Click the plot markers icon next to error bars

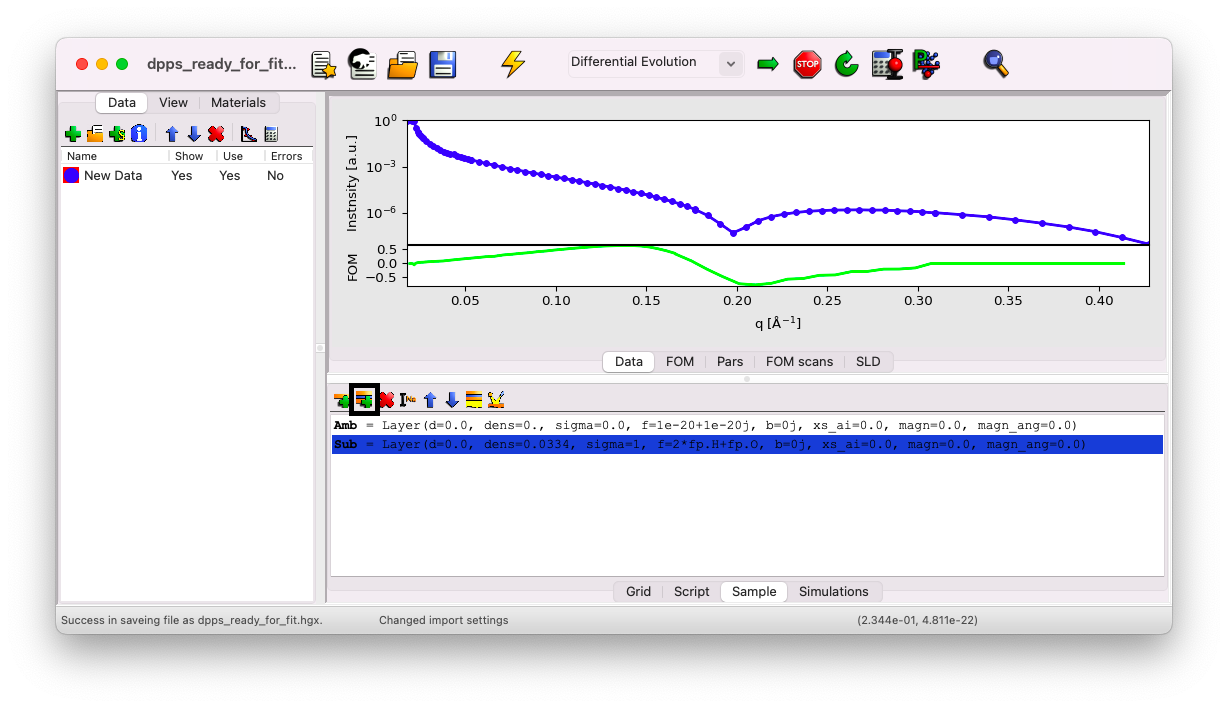(927, 65)
